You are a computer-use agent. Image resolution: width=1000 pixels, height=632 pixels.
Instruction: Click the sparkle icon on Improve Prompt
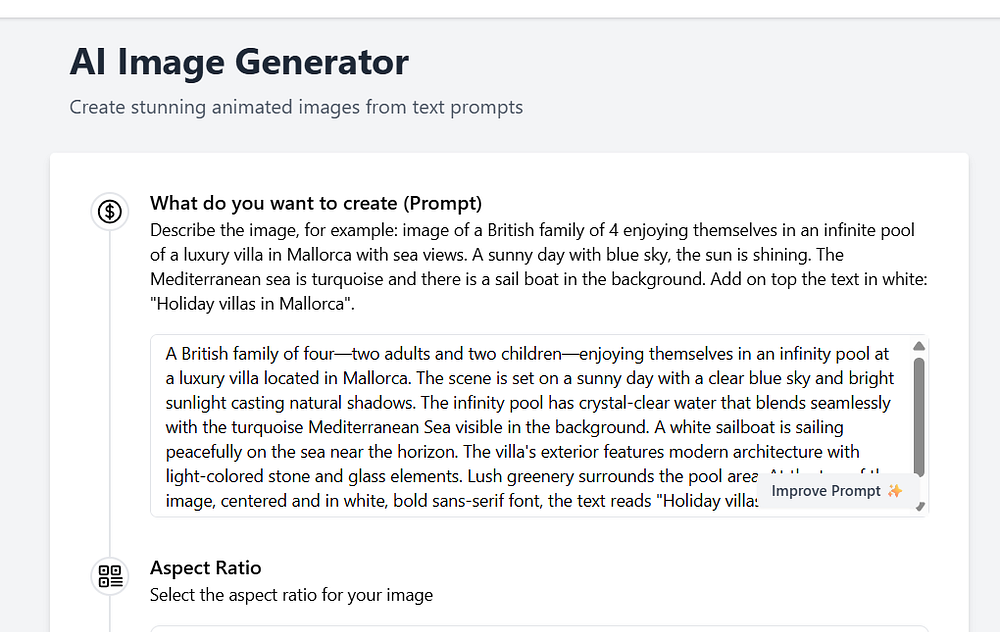(x=895, y=491)
